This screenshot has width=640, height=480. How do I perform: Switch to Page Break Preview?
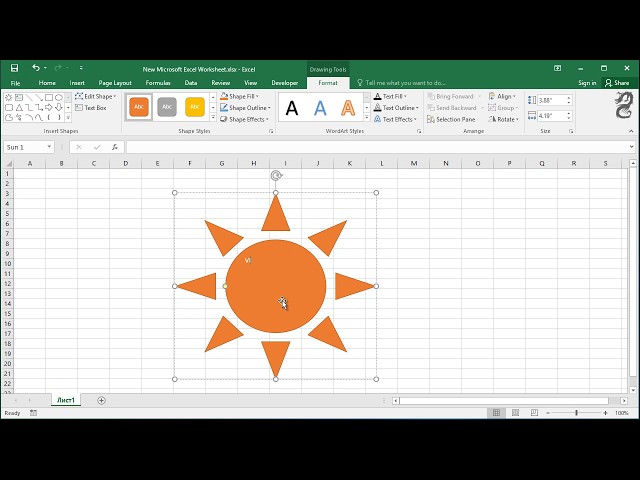click(x=534, y=413)
